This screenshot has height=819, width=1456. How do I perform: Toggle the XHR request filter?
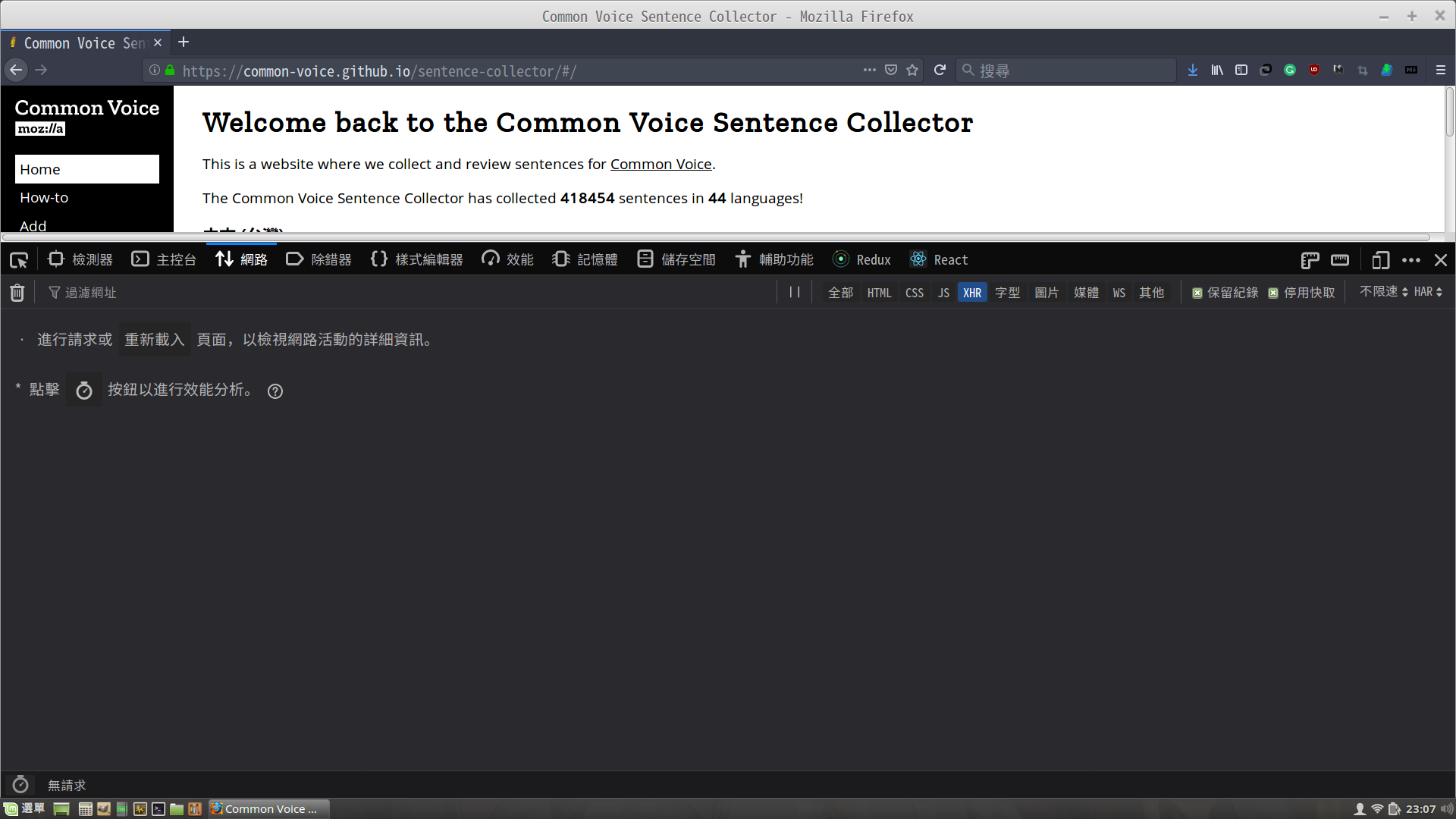click(972, 293)
